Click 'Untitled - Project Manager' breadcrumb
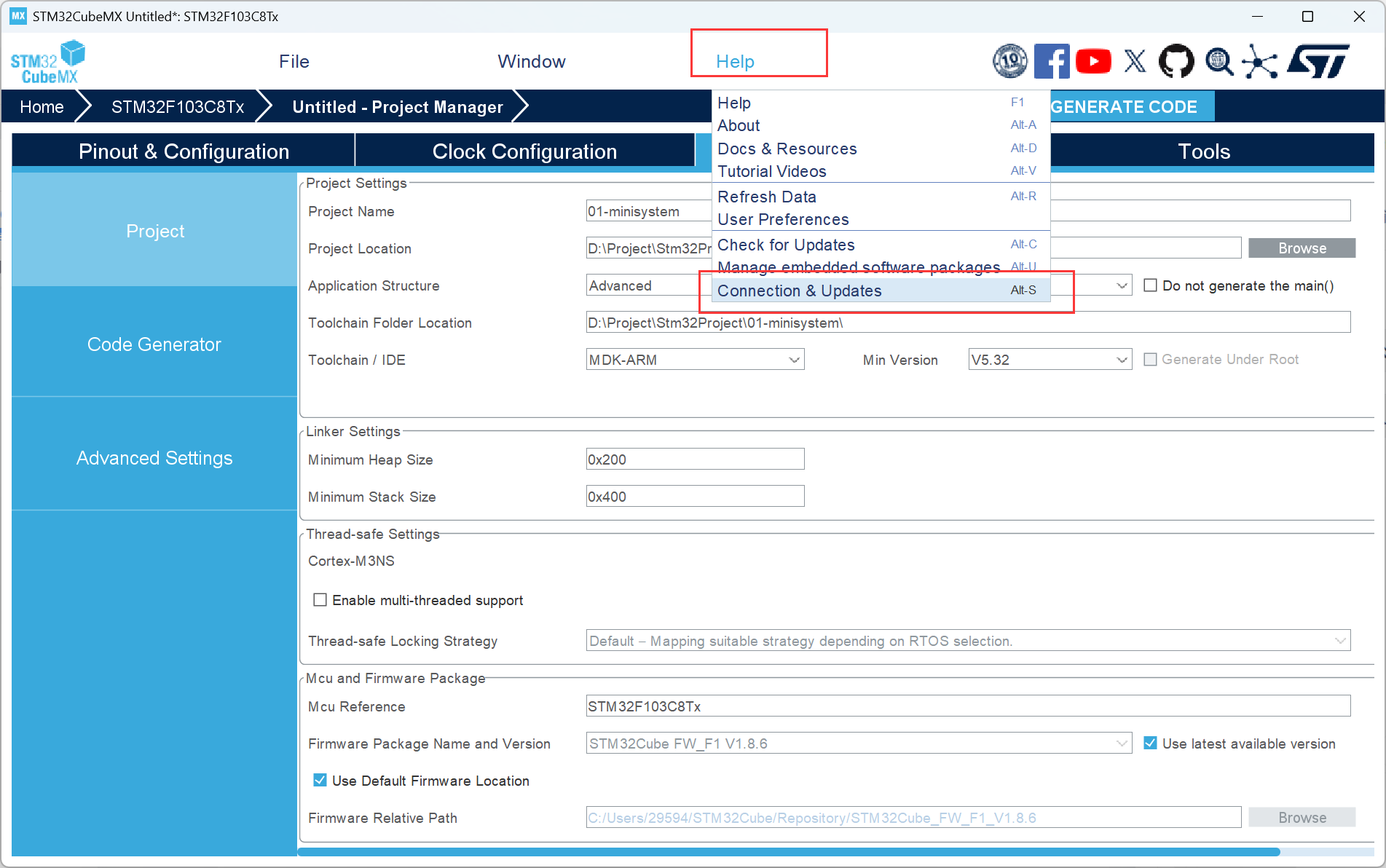The width and height of the screenshot is (1386, 868). coord(398,107)
